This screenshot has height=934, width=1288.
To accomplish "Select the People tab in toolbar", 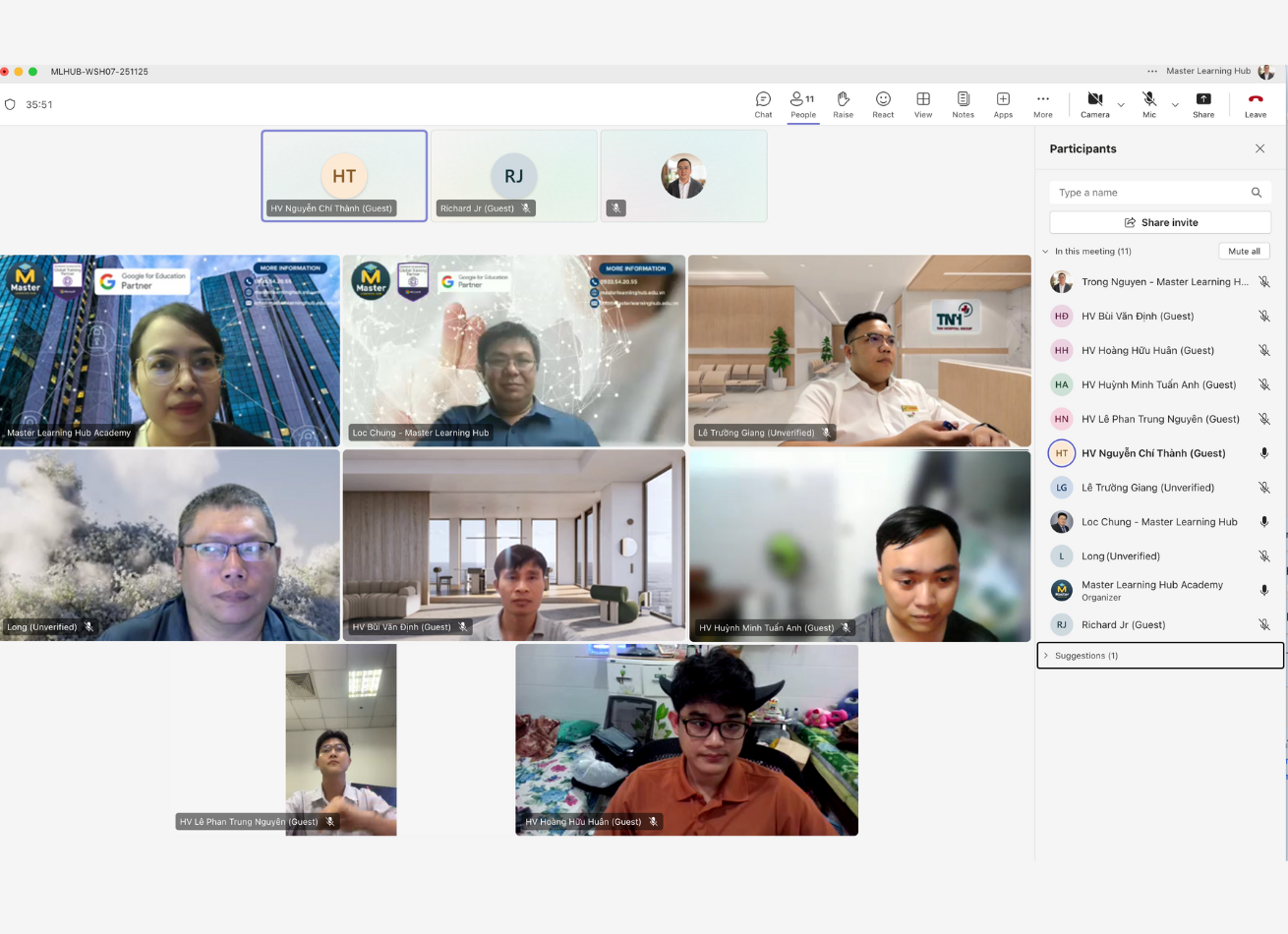I will [802, 104].
